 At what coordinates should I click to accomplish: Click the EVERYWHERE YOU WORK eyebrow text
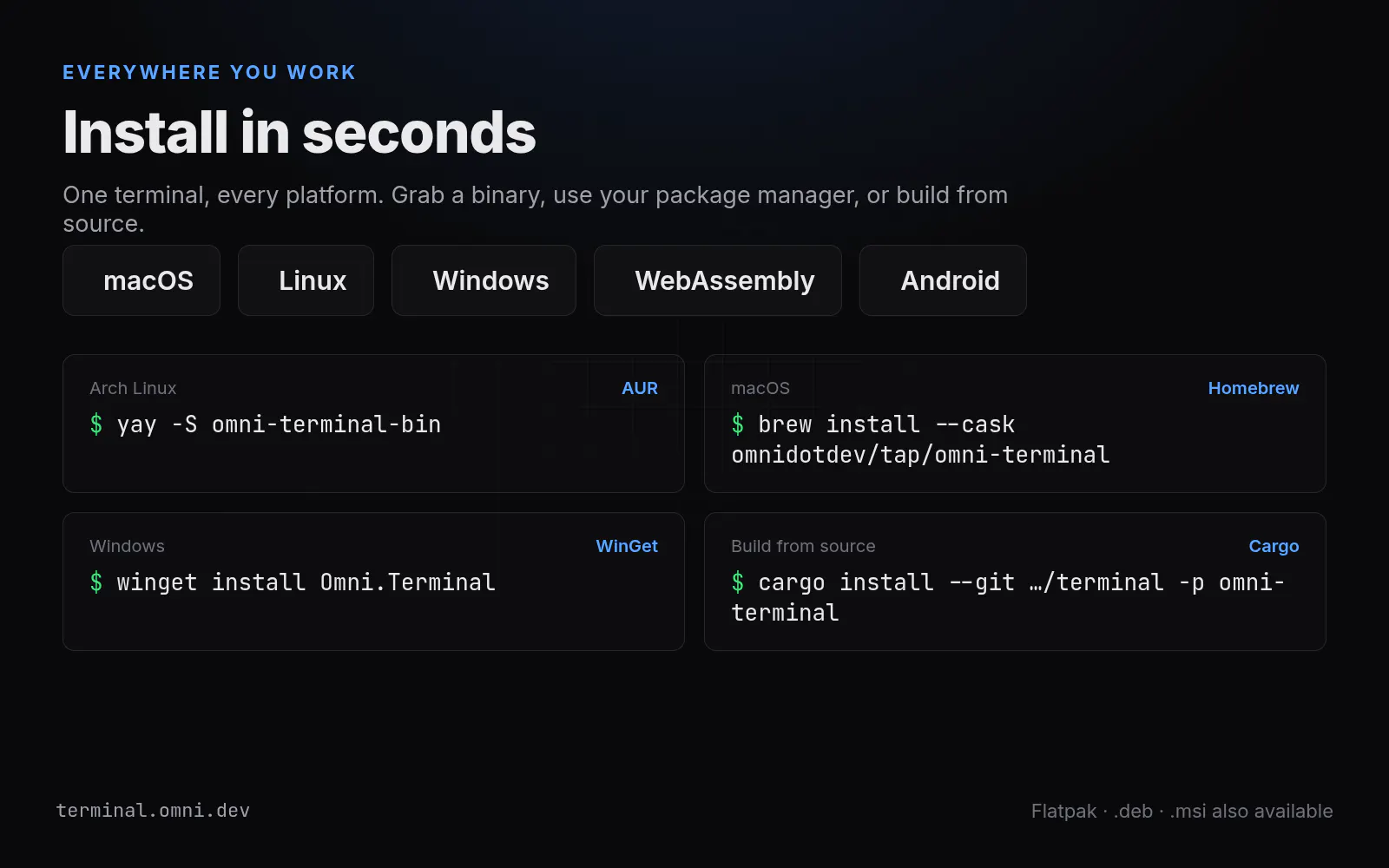(x=209, y=72)
